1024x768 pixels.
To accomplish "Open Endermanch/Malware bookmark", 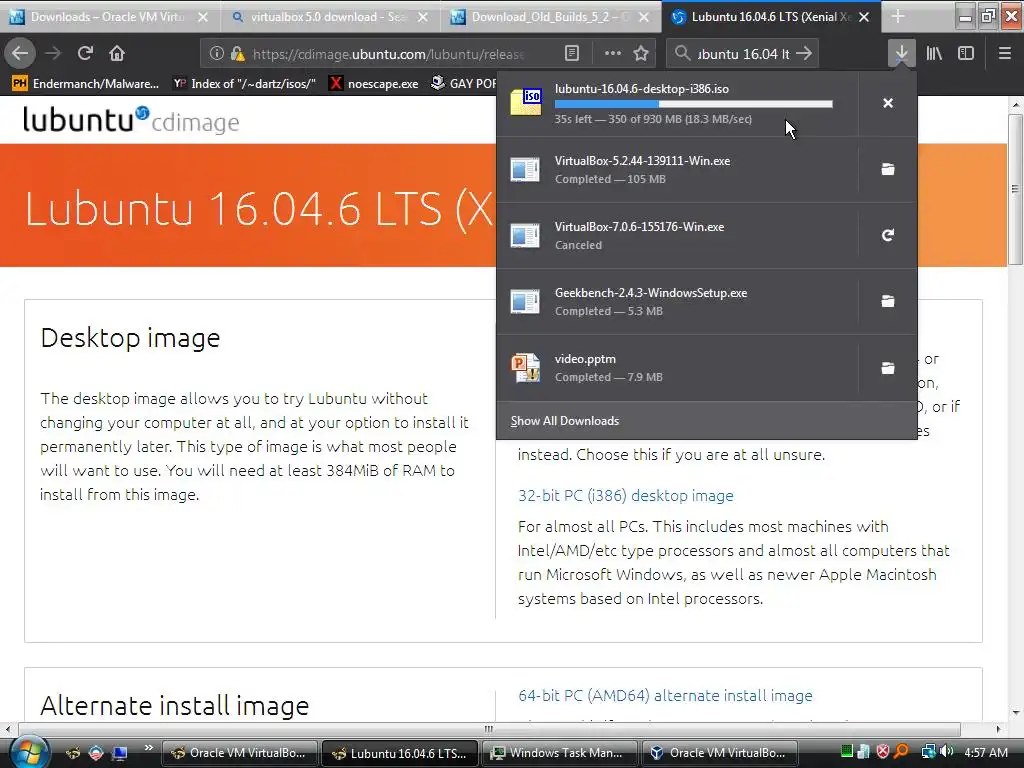I will click(86, 84).
